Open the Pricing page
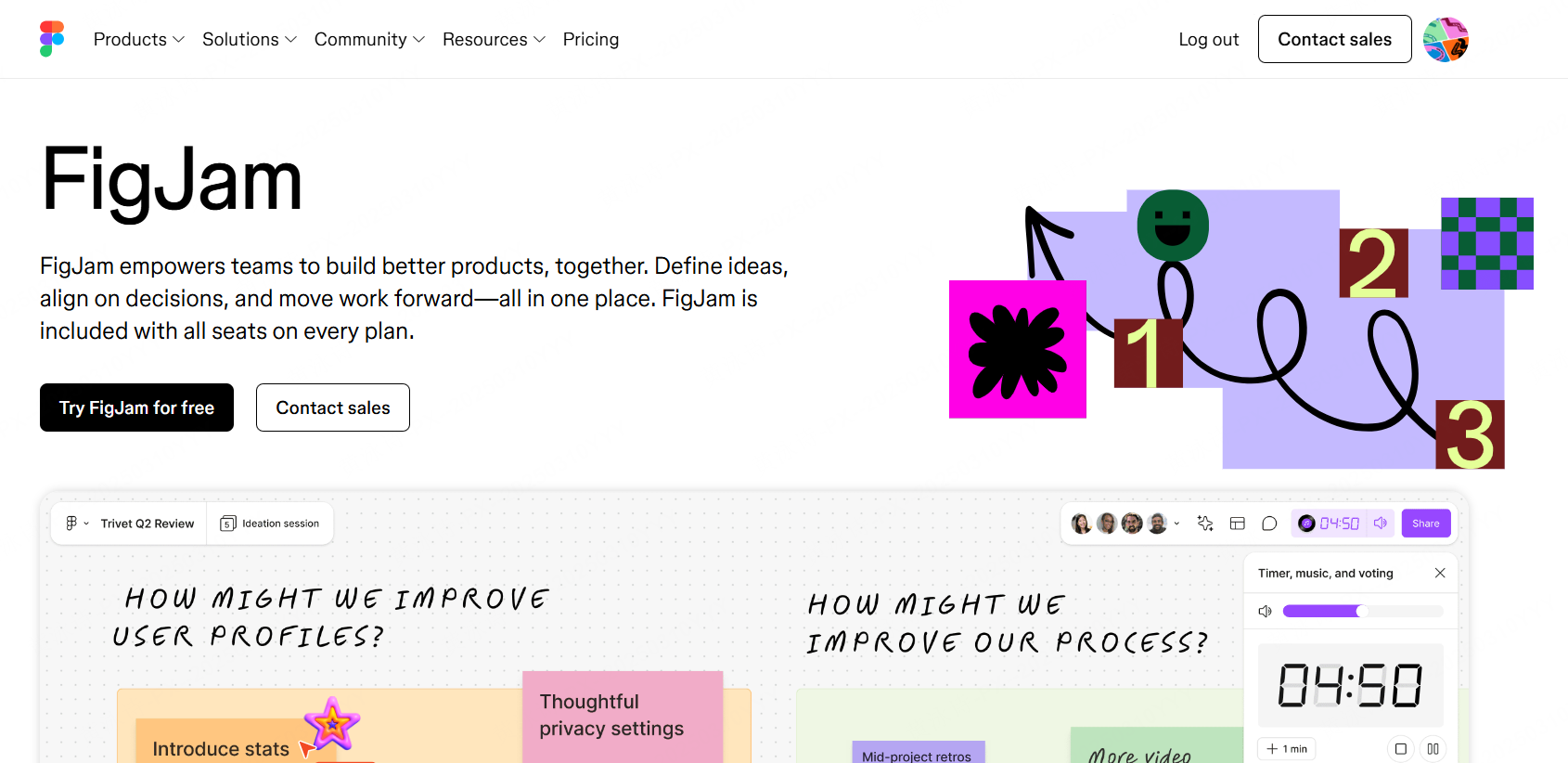 (x=590, y=39)
